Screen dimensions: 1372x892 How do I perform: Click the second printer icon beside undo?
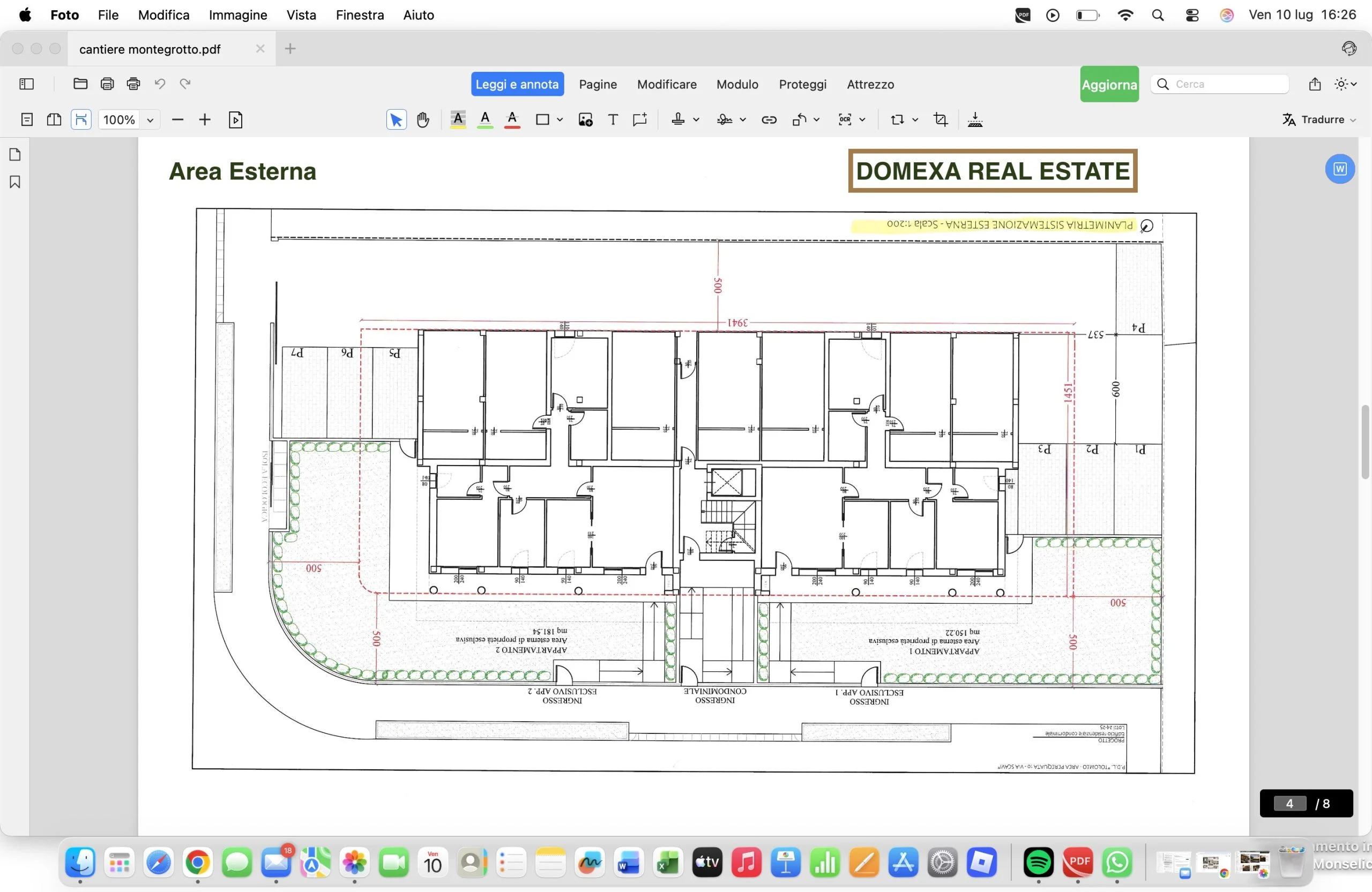click(133, 84)
